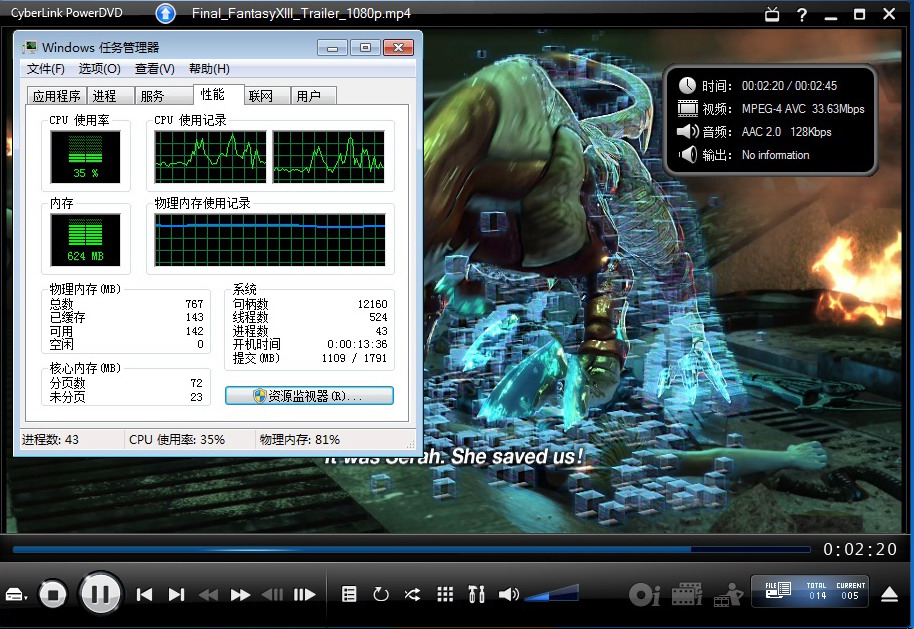Open the movie remix clip icon

click(687, 595)
